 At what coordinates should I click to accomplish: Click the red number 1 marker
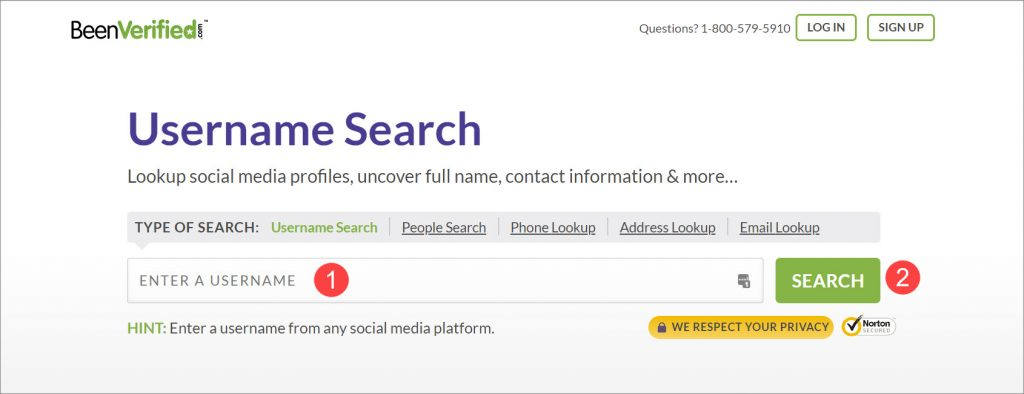[x=331, y=280]
